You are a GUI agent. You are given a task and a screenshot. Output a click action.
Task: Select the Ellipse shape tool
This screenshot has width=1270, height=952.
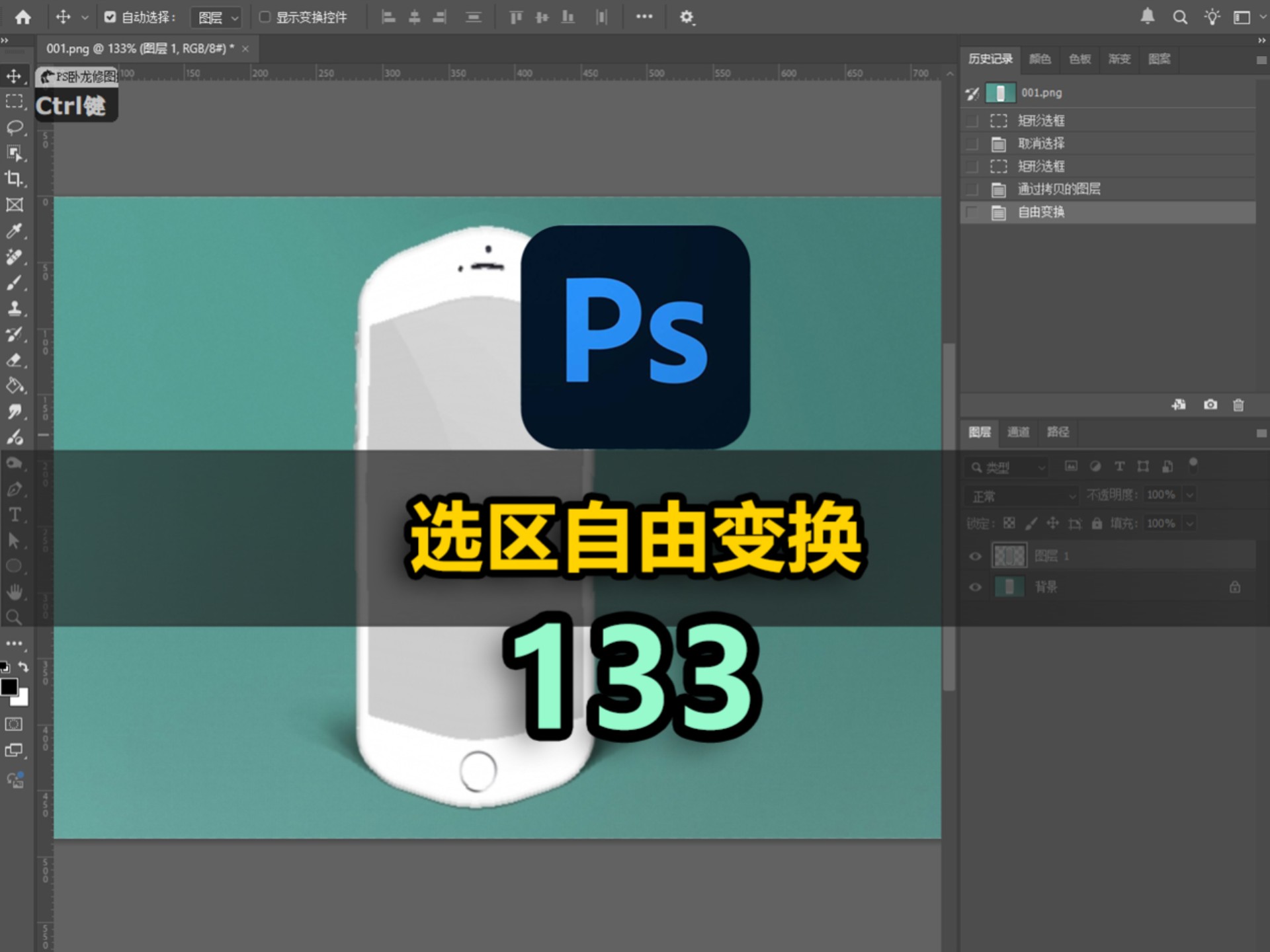pos(14,567)
